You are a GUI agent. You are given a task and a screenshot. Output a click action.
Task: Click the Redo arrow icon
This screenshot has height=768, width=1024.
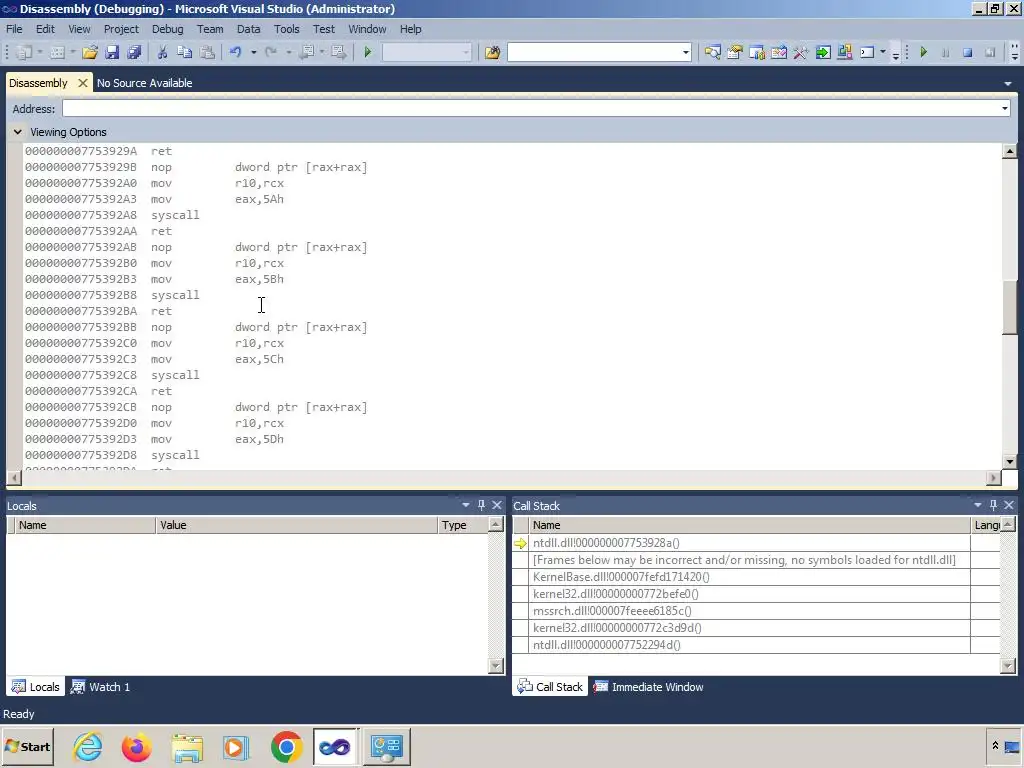click(271, 52)
